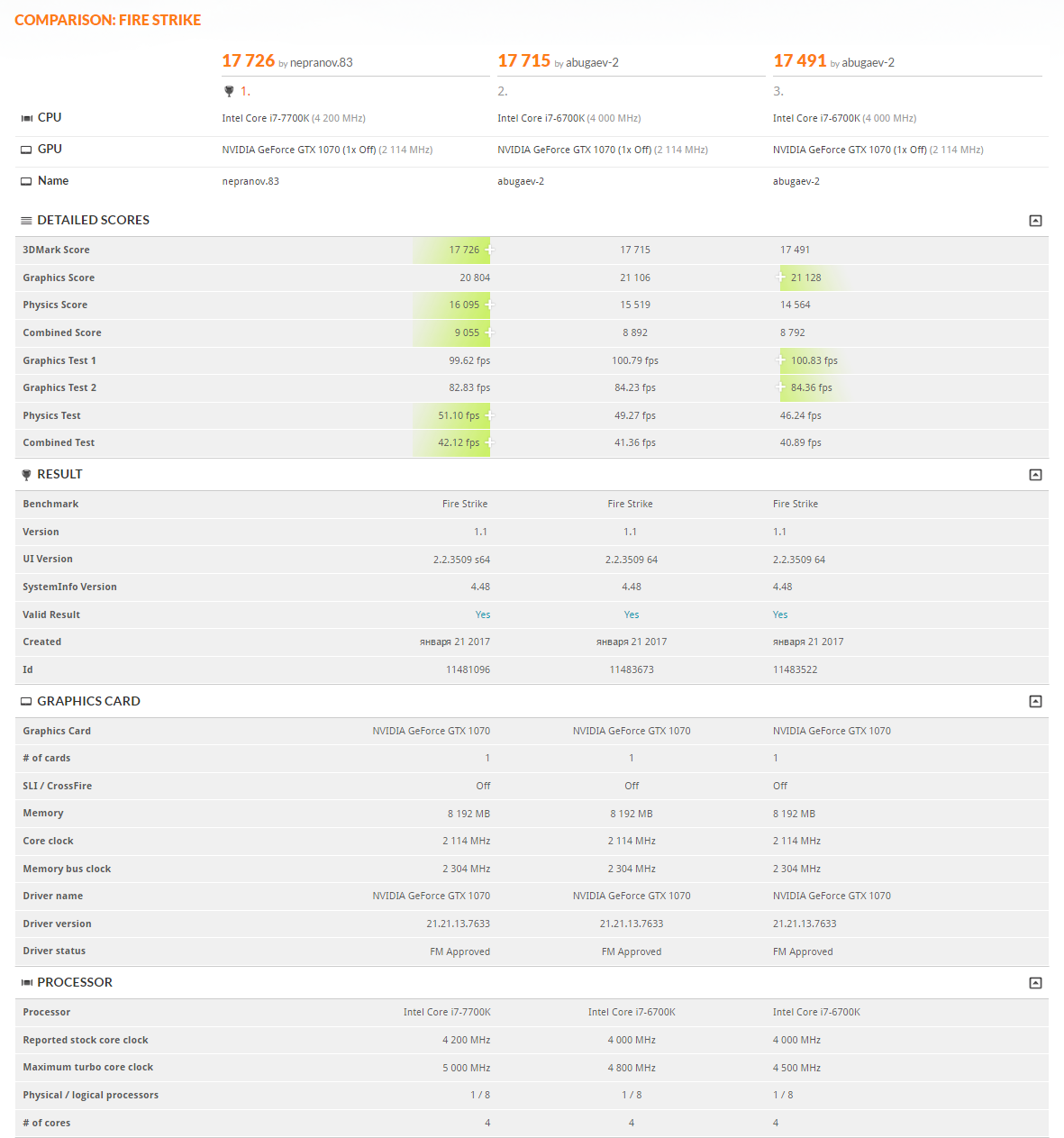Click the Processor section chip icon

pyautogui.click(x=26, y=983)
